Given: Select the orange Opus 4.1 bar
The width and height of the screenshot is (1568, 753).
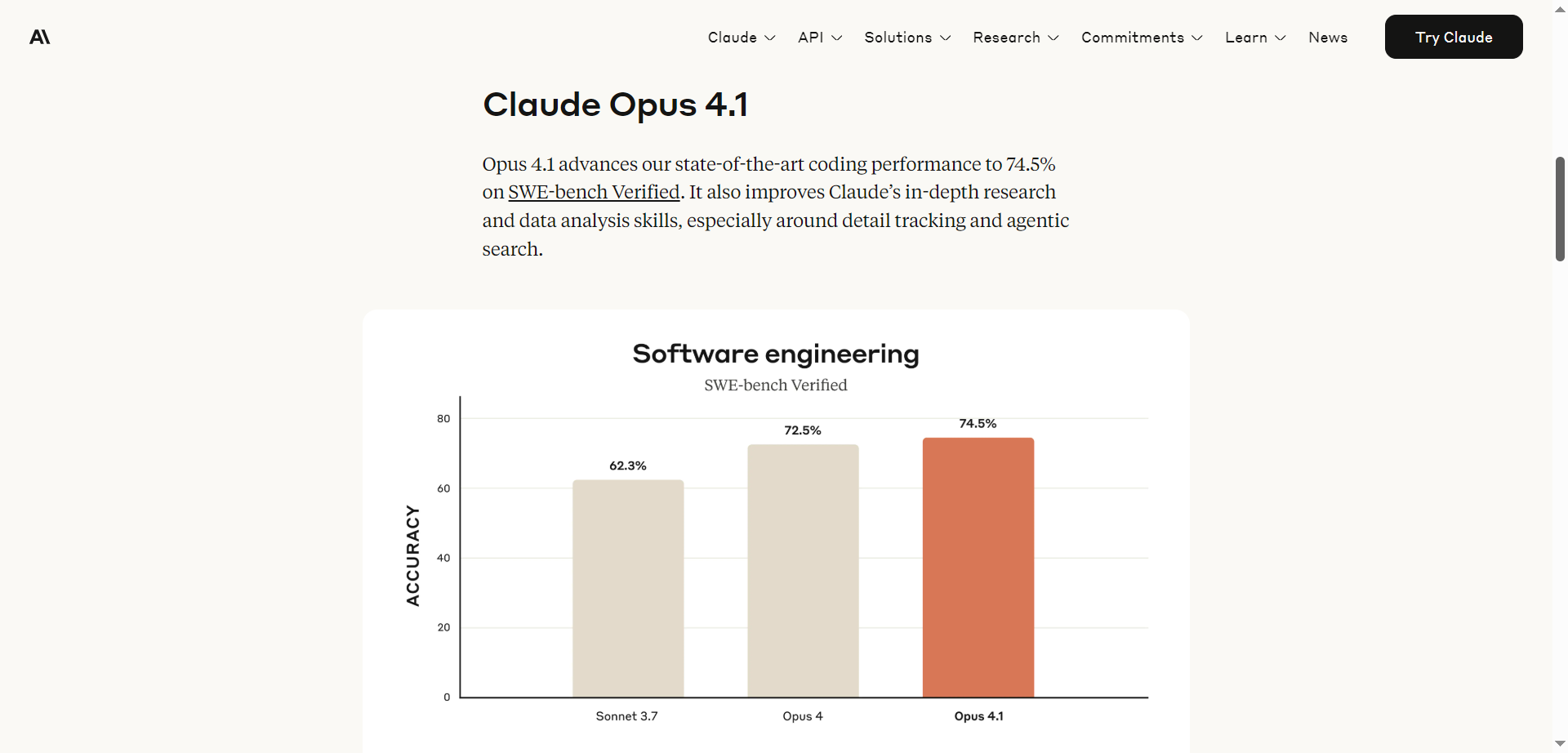Looking at the screenshot, I should pyautogui.click(x=978, y=568).
